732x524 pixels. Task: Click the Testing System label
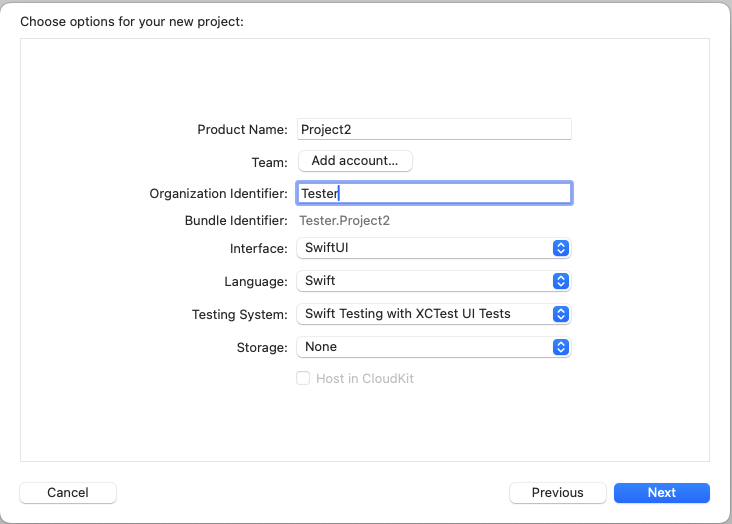click(239, 314)
